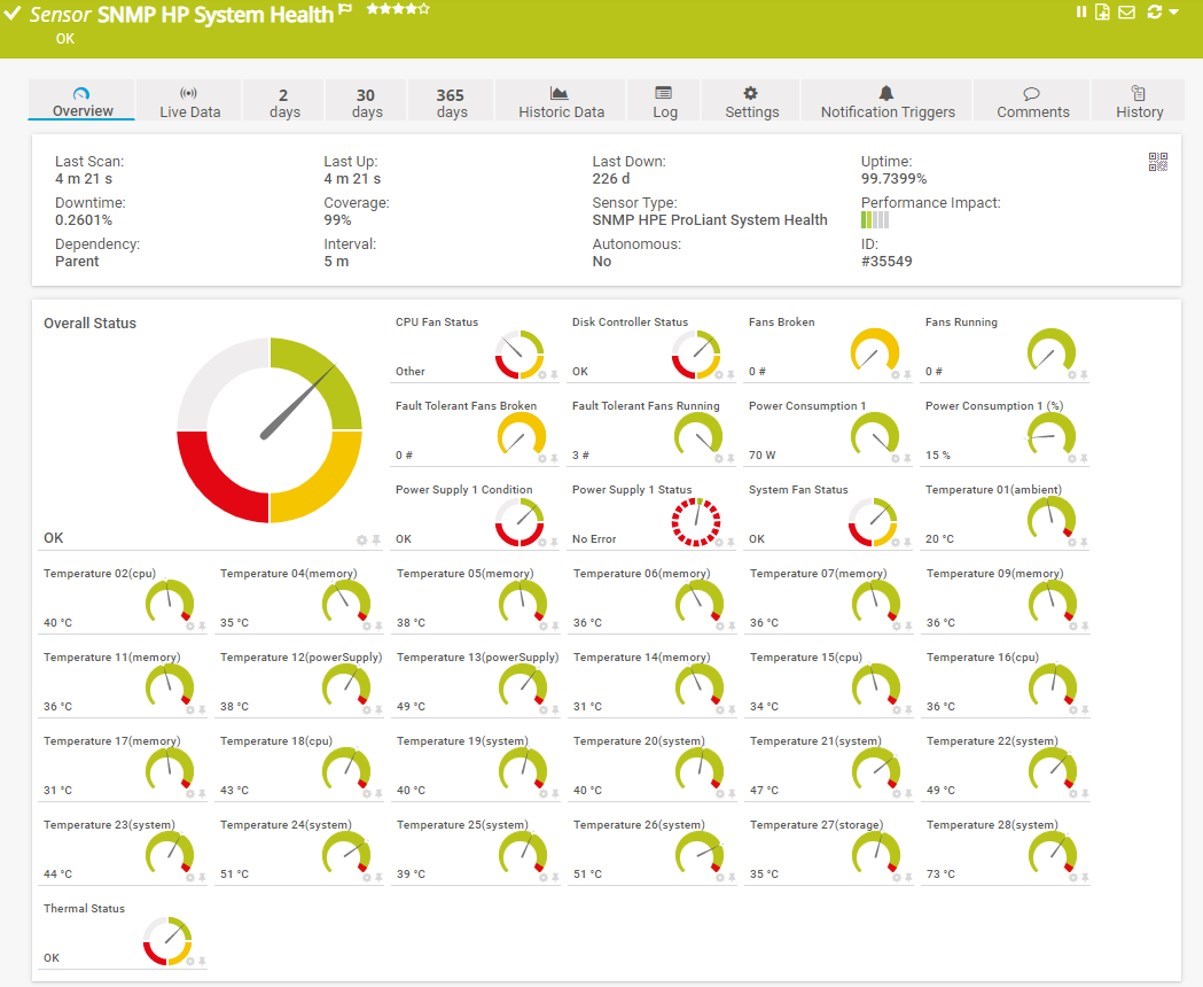The height and width of the screenshot is (987, 1203).
Task: Pause the SNMP HP System Health sensor
Action: (x=1081, y=12)
